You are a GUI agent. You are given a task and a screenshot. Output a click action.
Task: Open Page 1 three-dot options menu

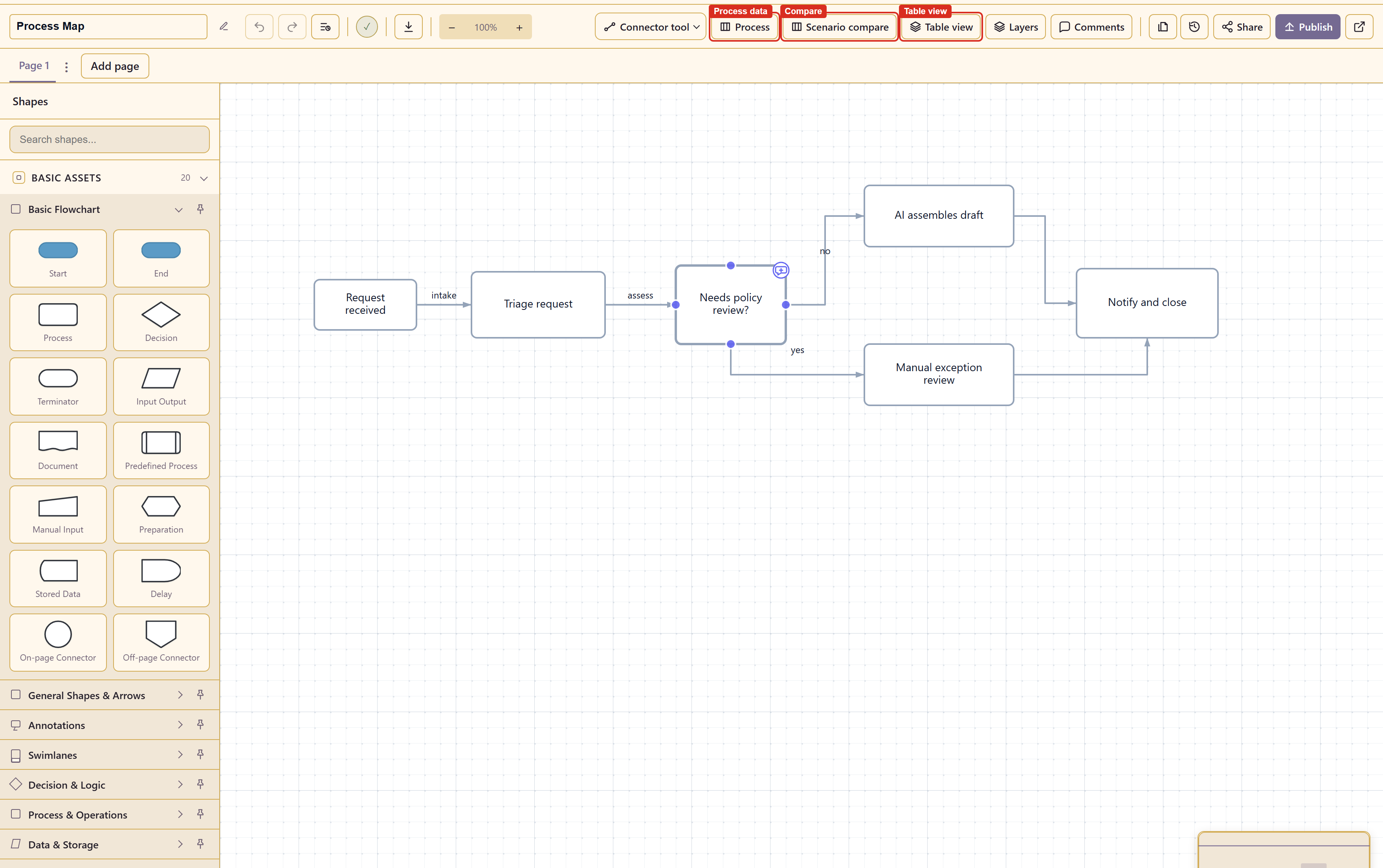tap(66, 67)
